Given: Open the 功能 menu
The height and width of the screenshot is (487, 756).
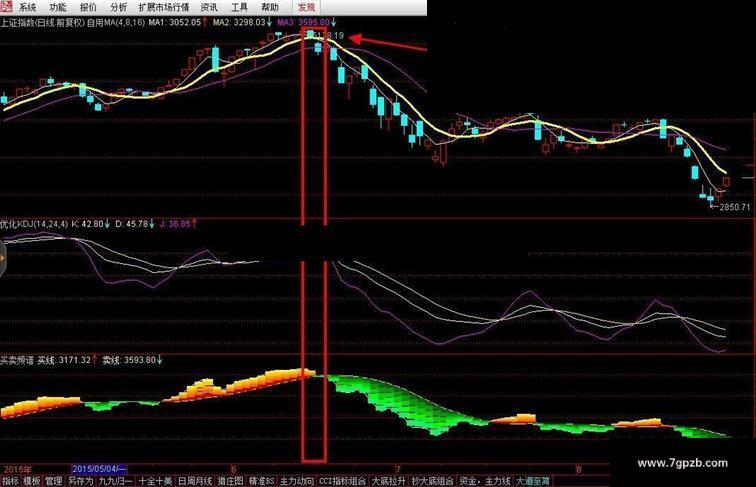Looking at the screenshot, I should tap(58, 7).
